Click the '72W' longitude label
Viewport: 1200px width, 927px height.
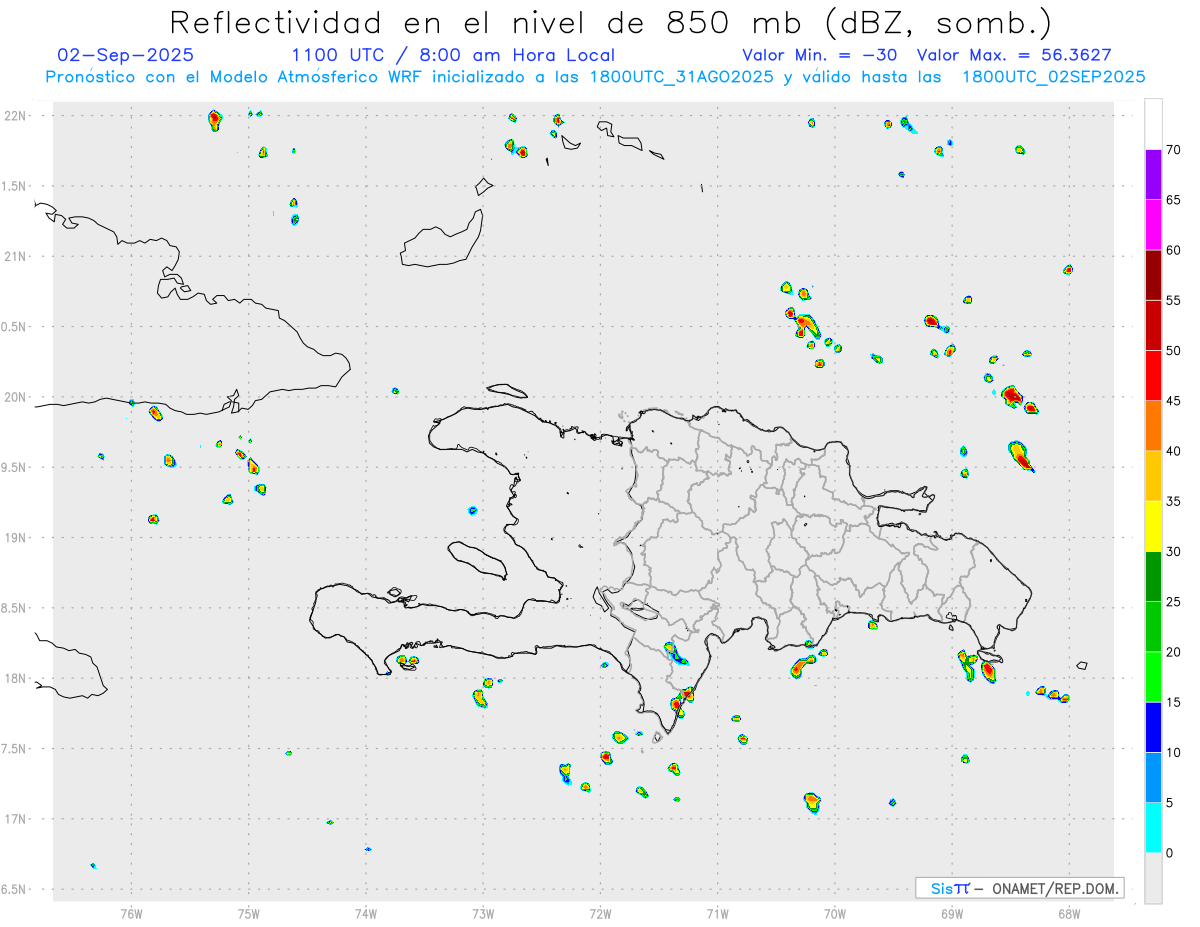(x=600, y=913)
